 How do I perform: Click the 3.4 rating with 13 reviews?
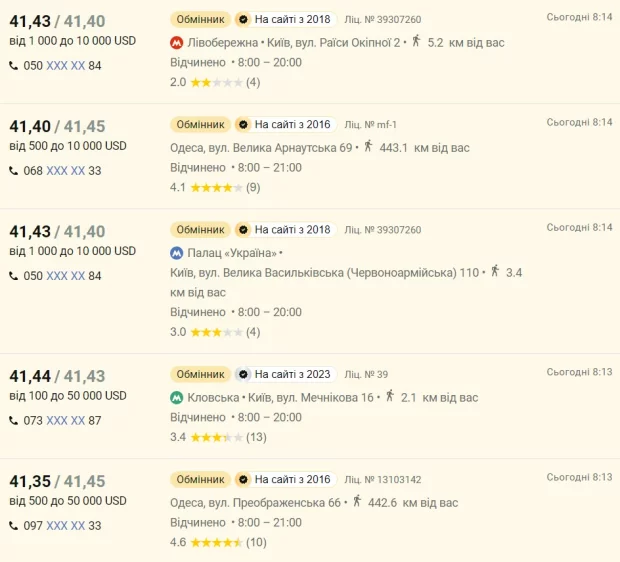pos(217,437)
